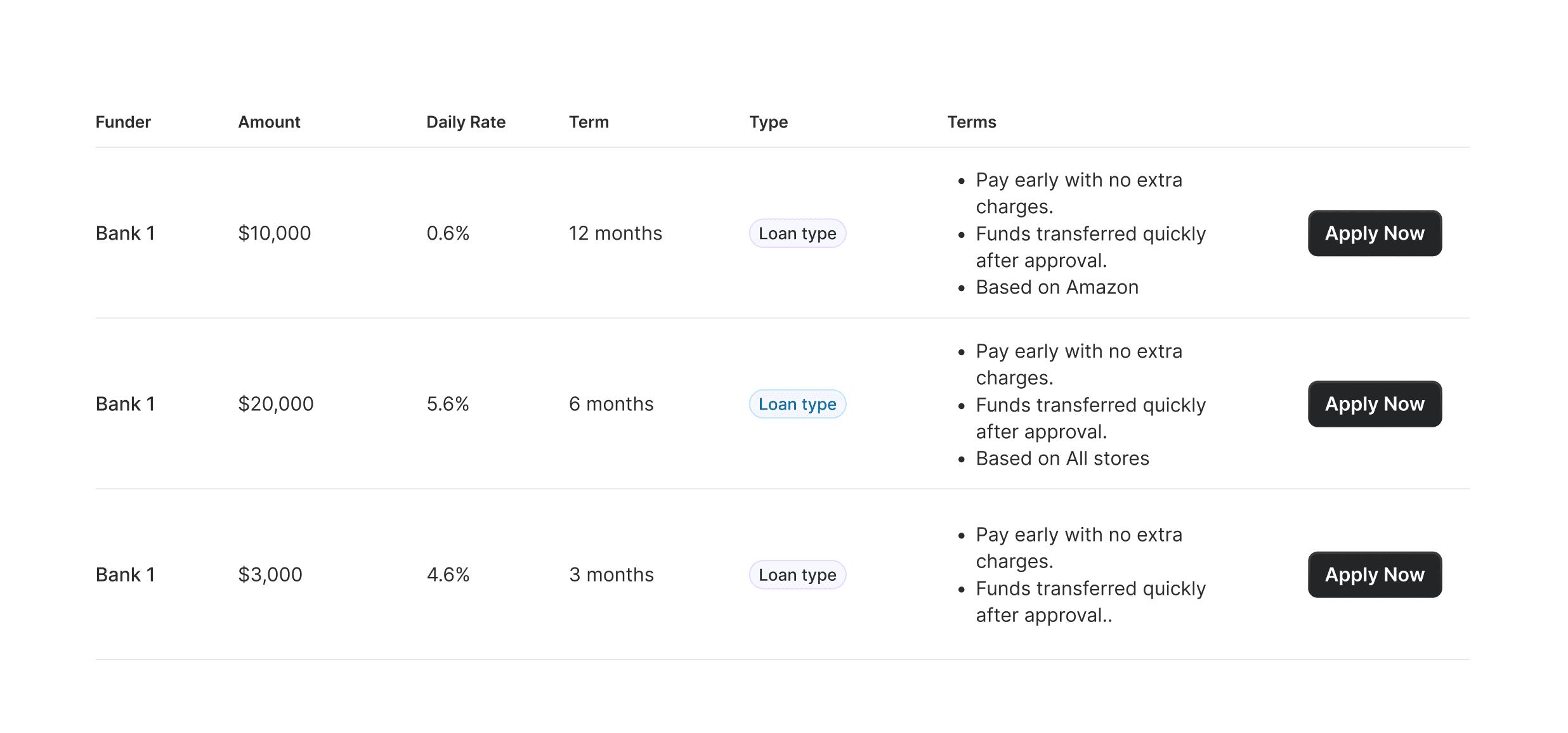Click Apply Now for the $20,000 loan
The width and height of the screenshot is (1568, 733).
tap(1375, 404)
